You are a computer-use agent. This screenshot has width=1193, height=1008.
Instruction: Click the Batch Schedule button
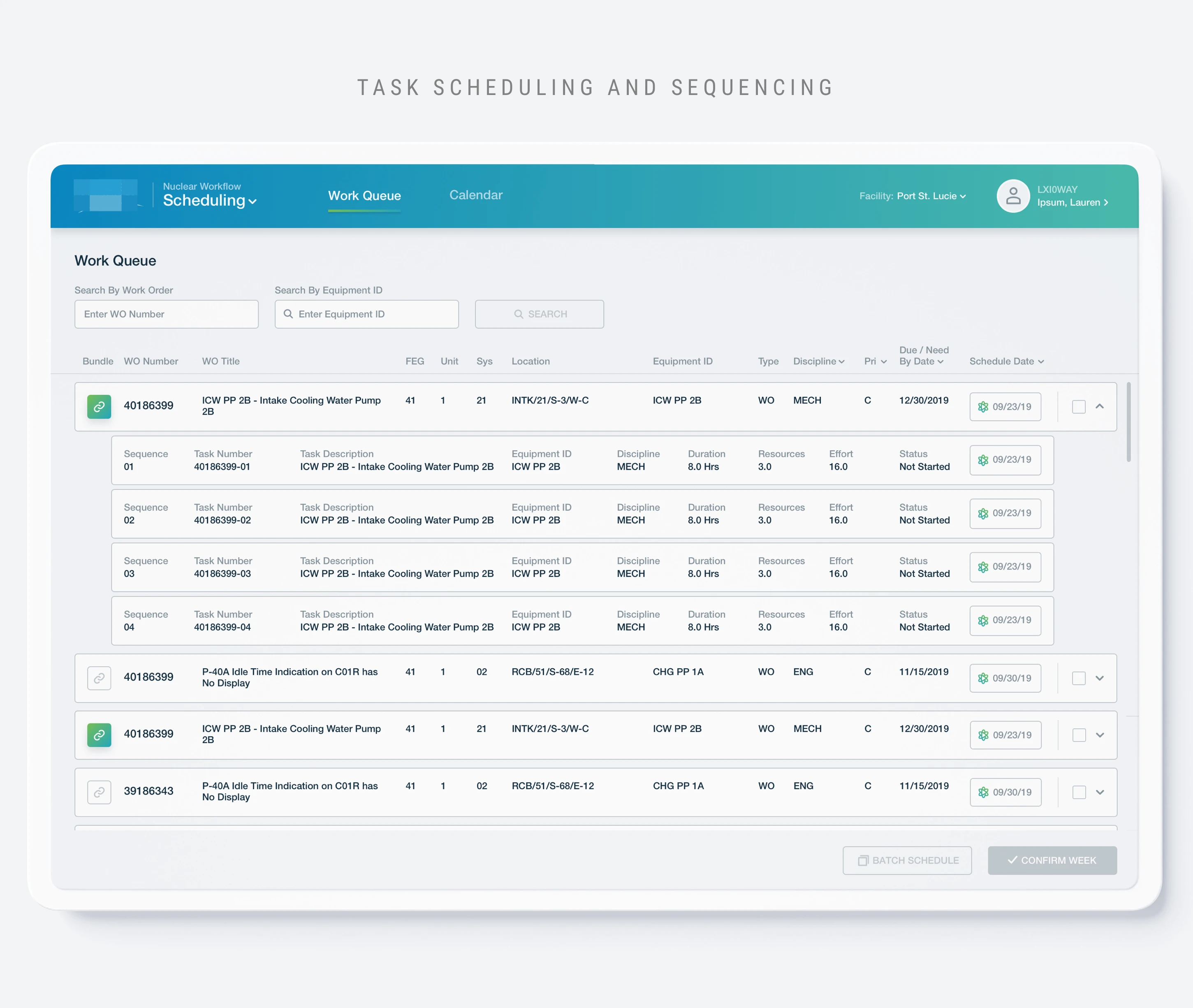[x=907, y=860]
